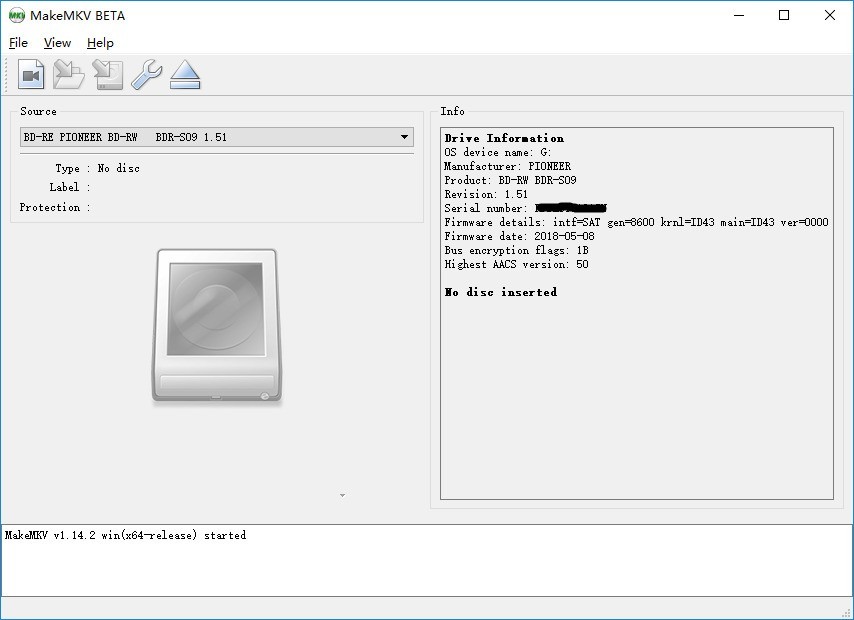Click the save-to-folder toolbar icon
The width and height of the screenshot is (854, 620).
tap(69, 75)
